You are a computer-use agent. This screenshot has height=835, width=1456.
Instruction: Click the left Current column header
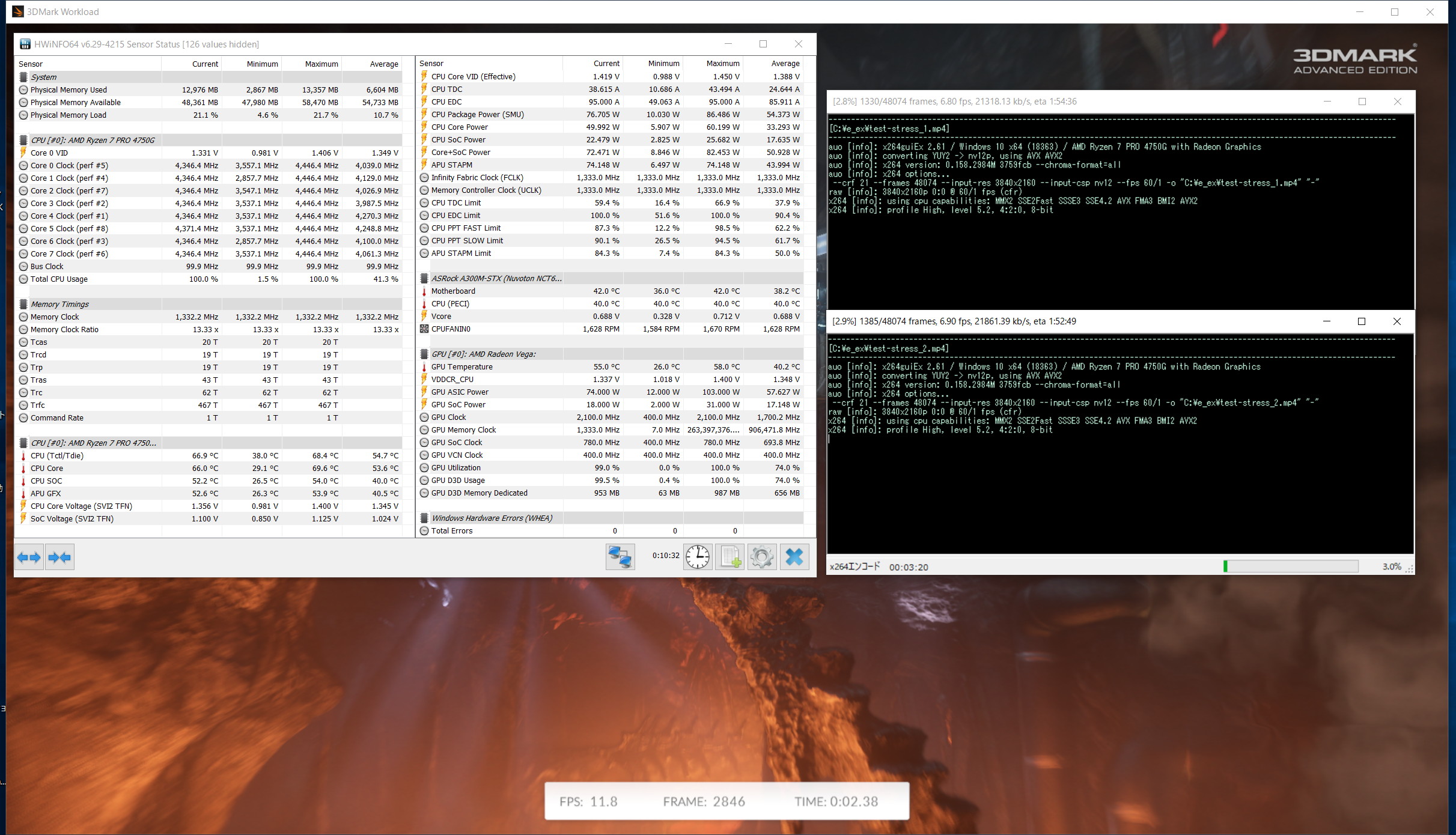[192, 64]
